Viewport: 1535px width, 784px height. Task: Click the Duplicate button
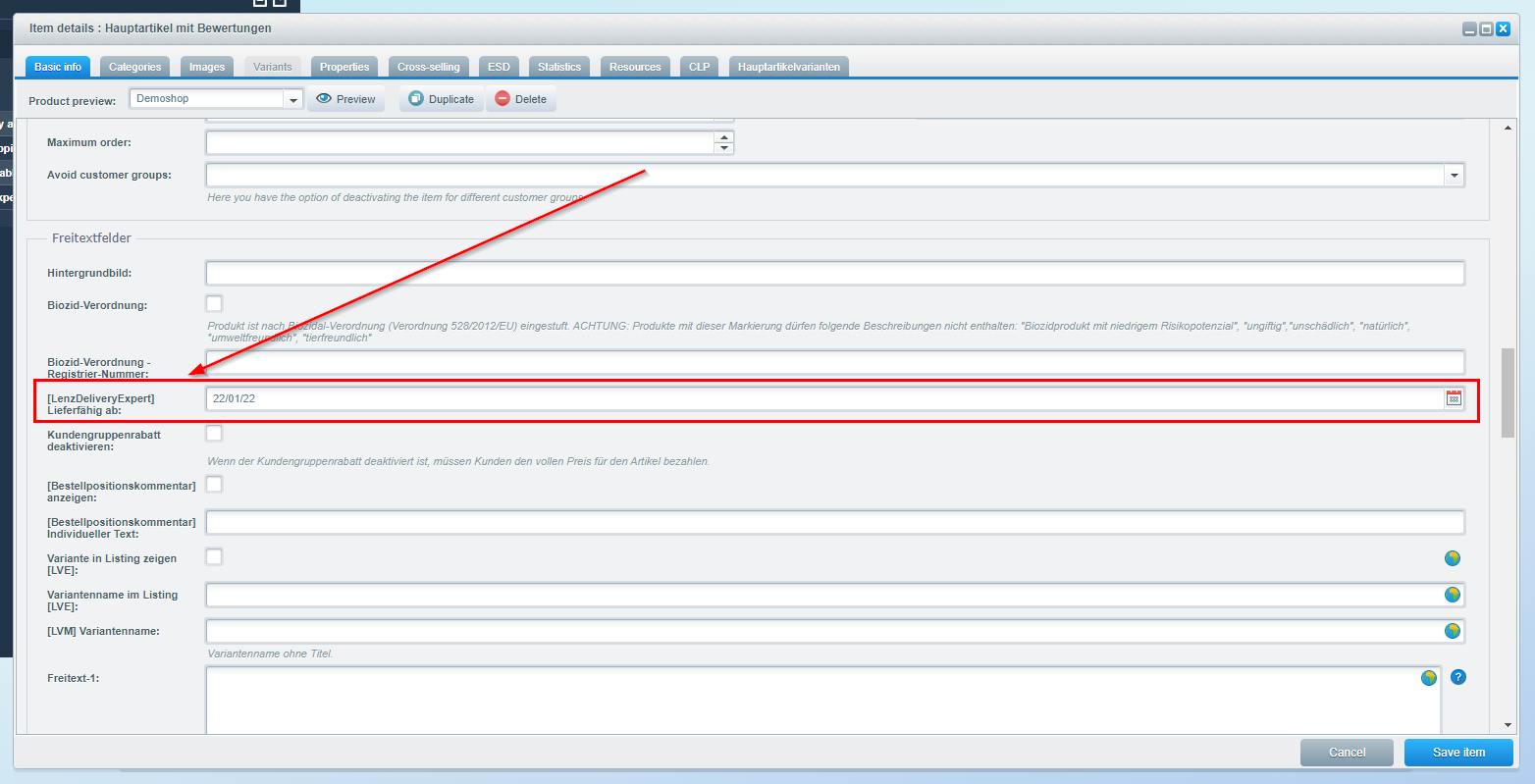[x=442, y=99]
